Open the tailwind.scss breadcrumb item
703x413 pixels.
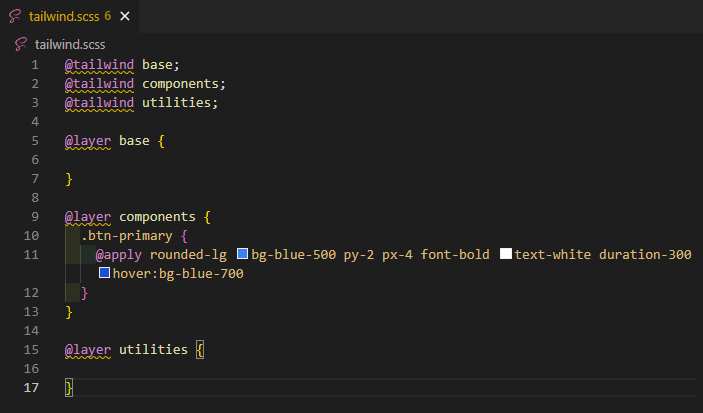coord(70,44)
